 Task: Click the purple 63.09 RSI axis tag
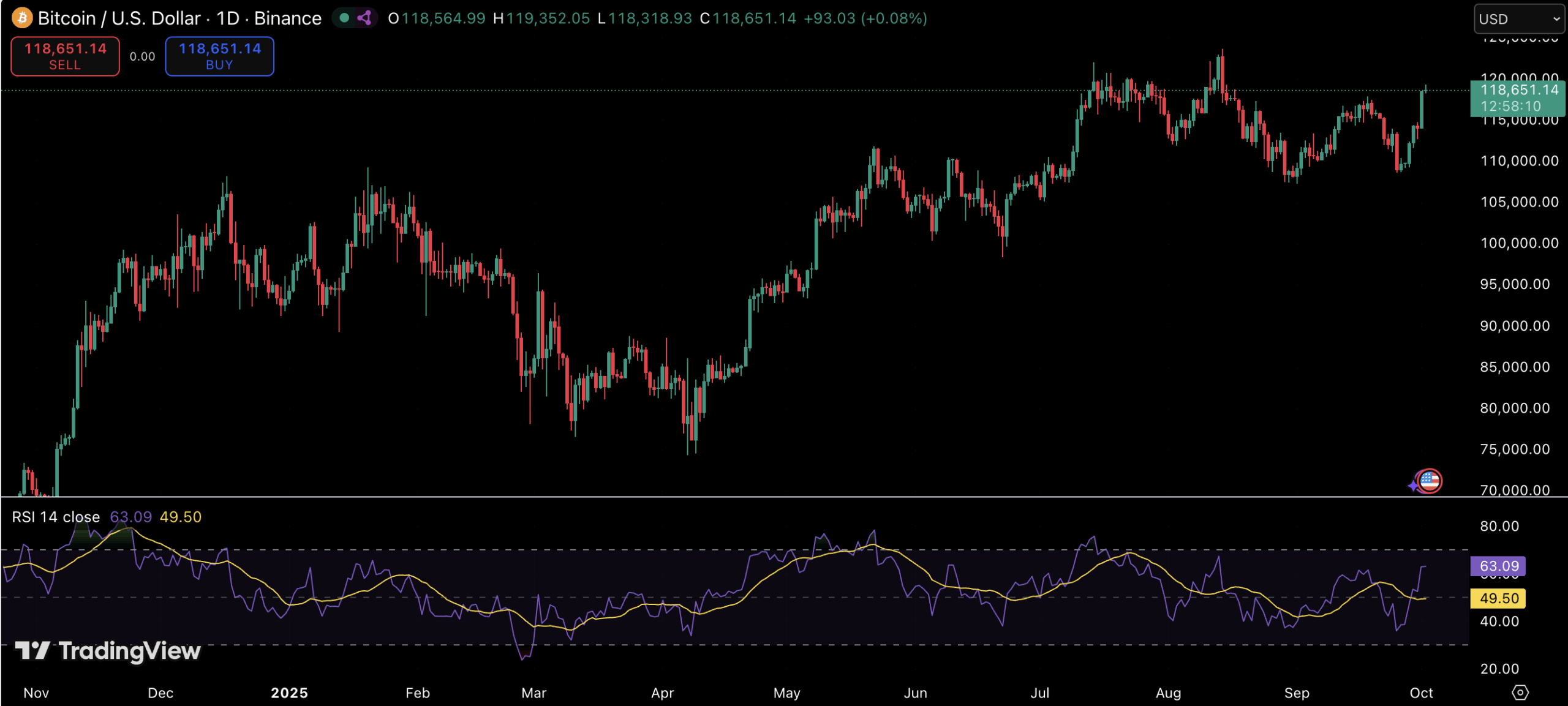tap(1498, 566)
